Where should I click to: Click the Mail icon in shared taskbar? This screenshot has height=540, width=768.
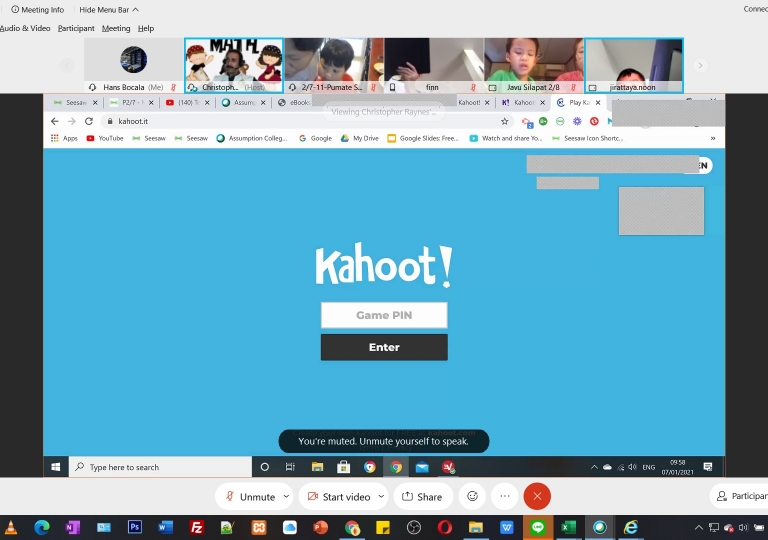point(422,467)
